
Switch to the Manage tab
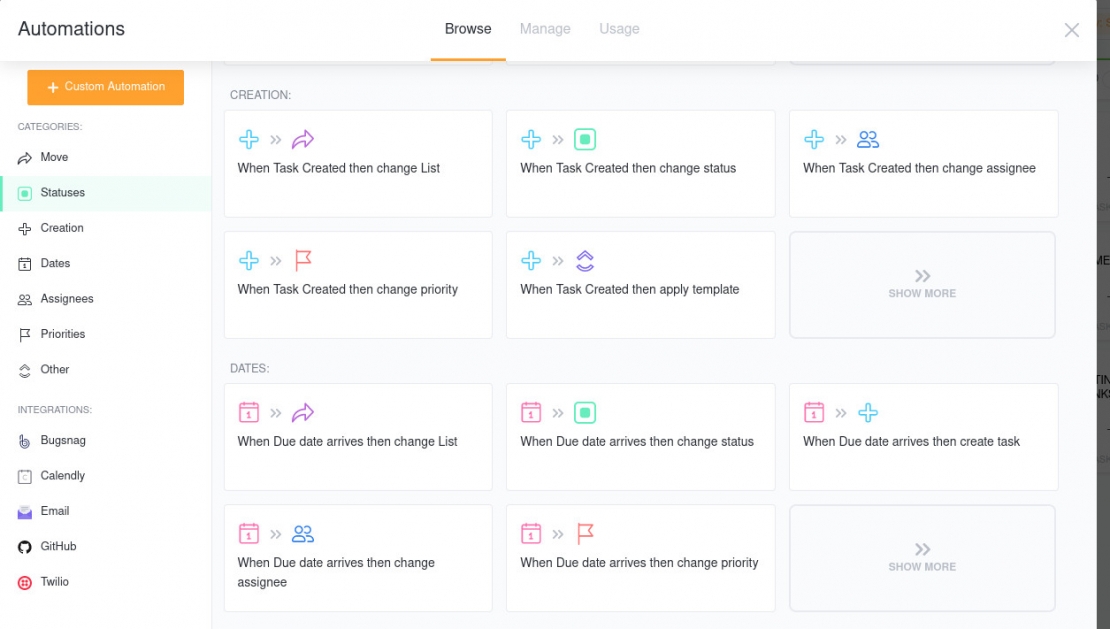pos(545,28)
